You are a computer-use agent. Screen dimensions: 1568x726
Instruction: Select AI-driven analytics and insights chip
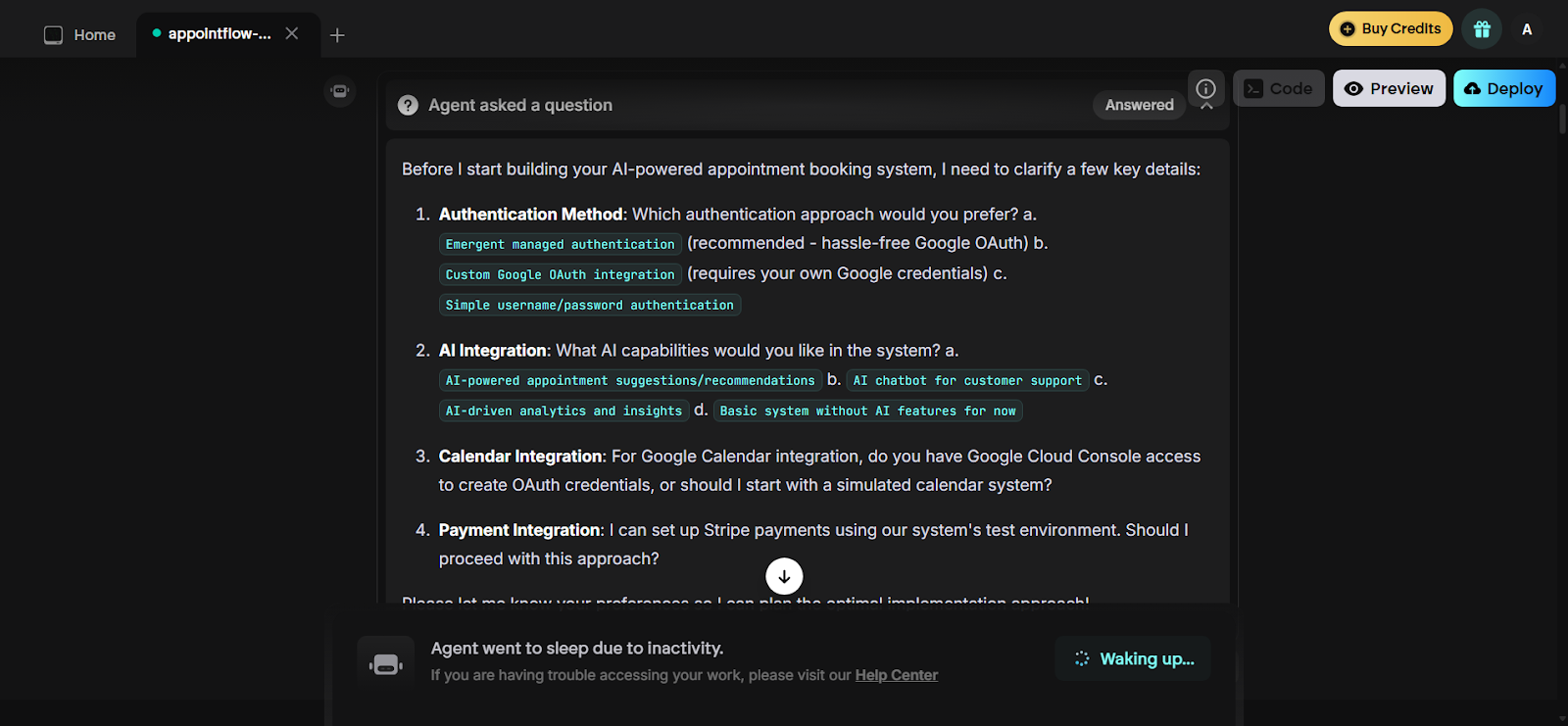click(563, 411)
